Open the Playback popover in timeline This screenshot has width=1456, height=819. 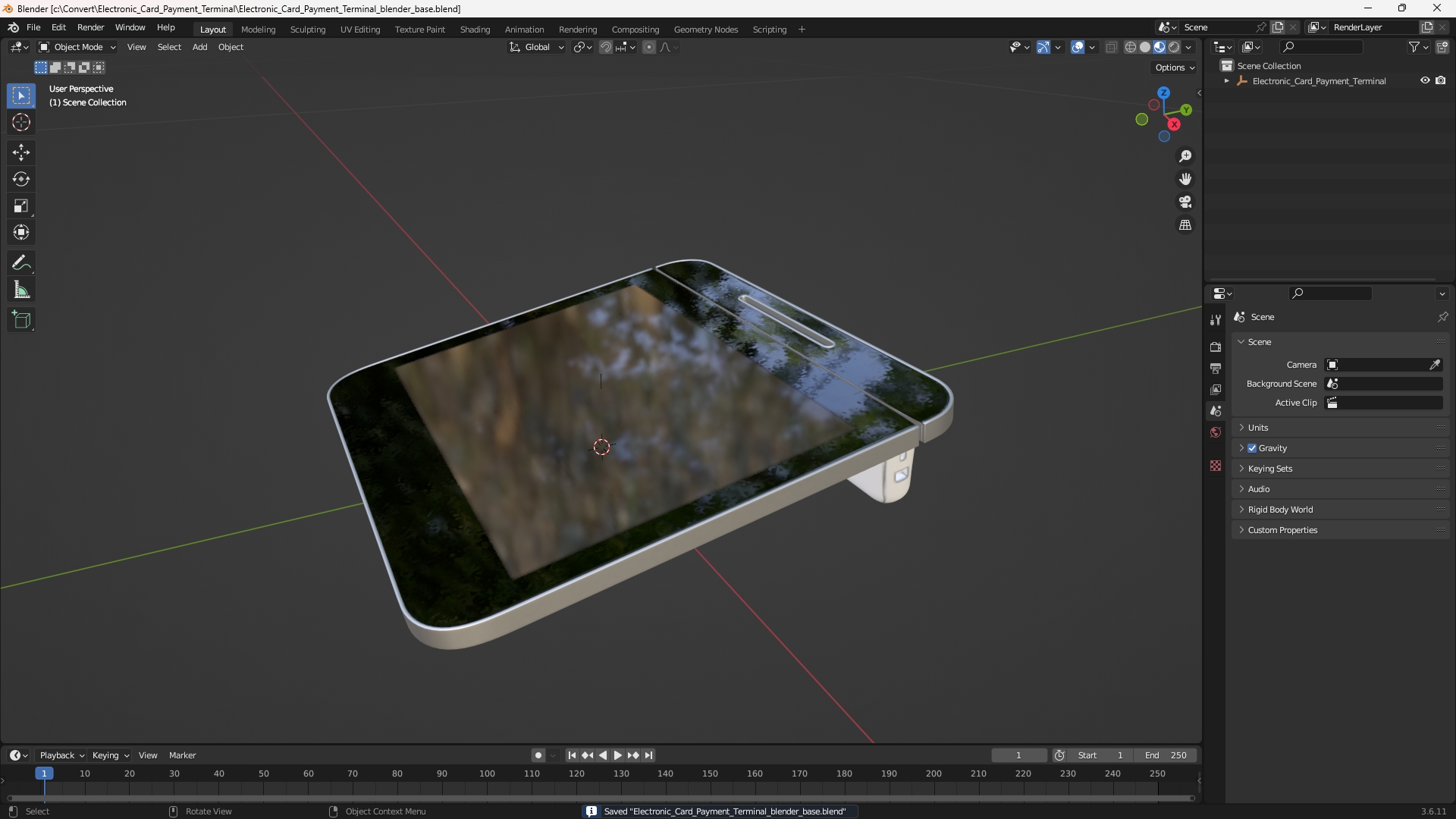point(61,755)
